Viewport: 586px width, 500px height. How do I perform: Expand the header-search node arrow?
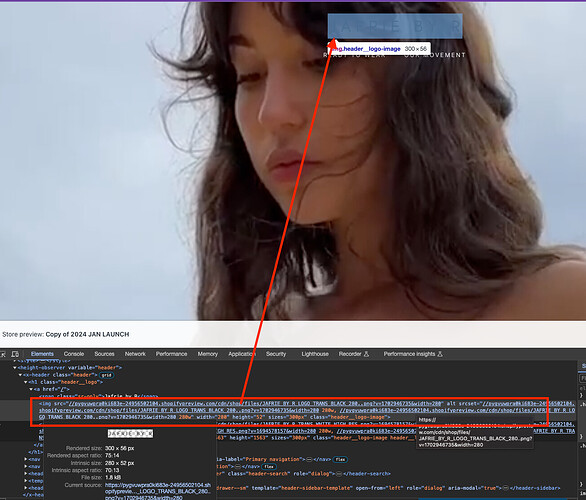point(26,474)
